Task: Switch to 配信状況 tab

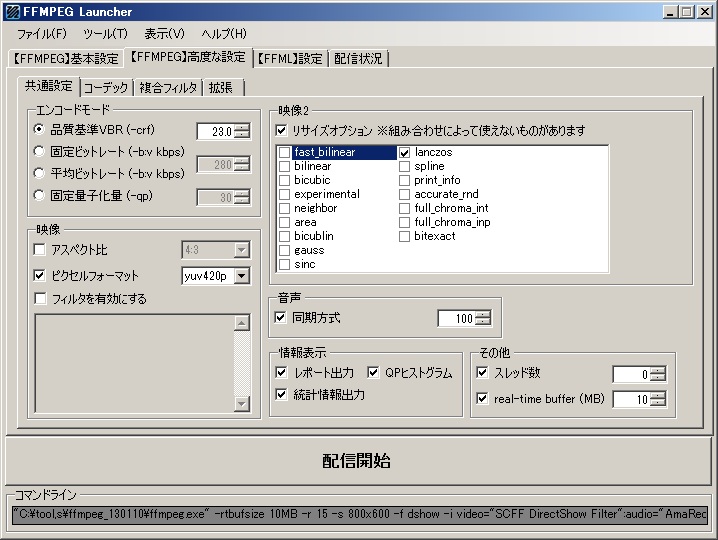Action: coord(358,59)
